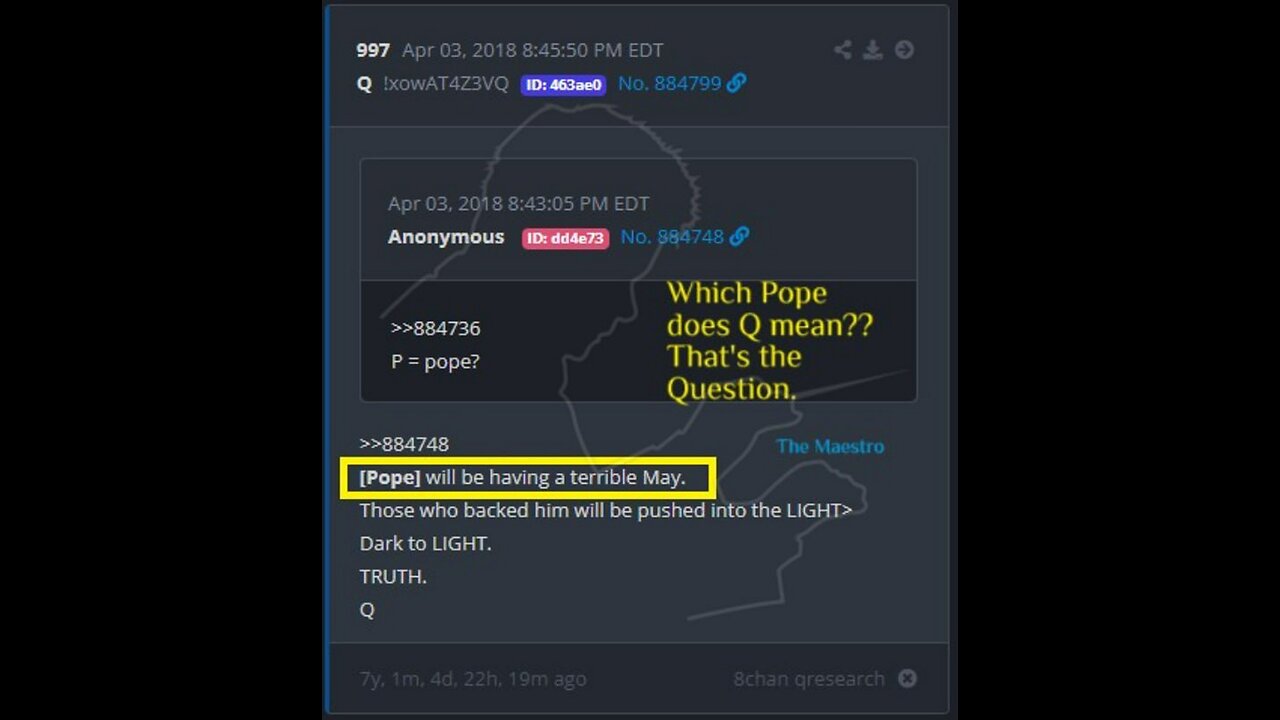
Task: Click the 8chan qresearch source label
Action: pyautogui.click(x=809, y=679)
